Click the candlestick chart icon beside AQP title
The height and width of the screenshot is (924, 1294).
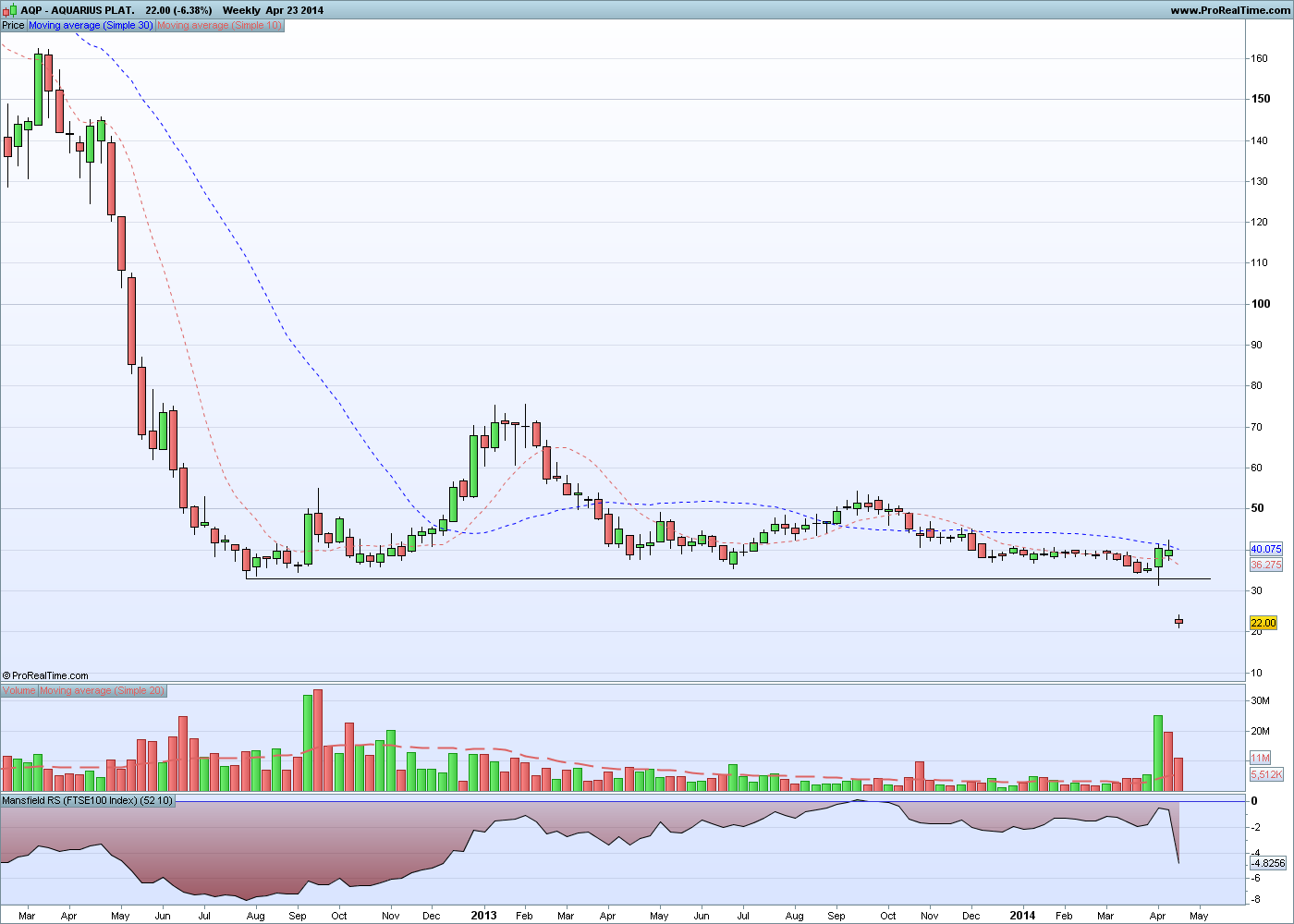click(10, 10)
